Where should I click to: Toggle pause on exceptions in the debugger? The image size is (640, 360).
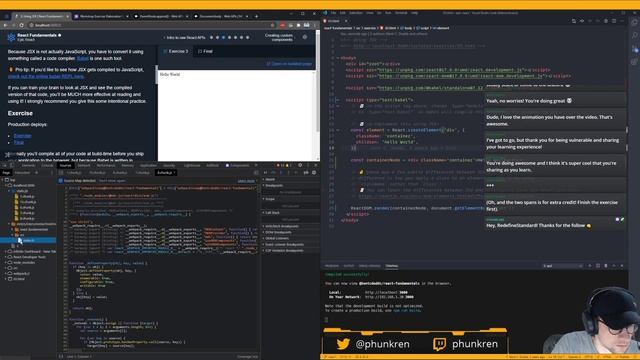tap(314, 173)
